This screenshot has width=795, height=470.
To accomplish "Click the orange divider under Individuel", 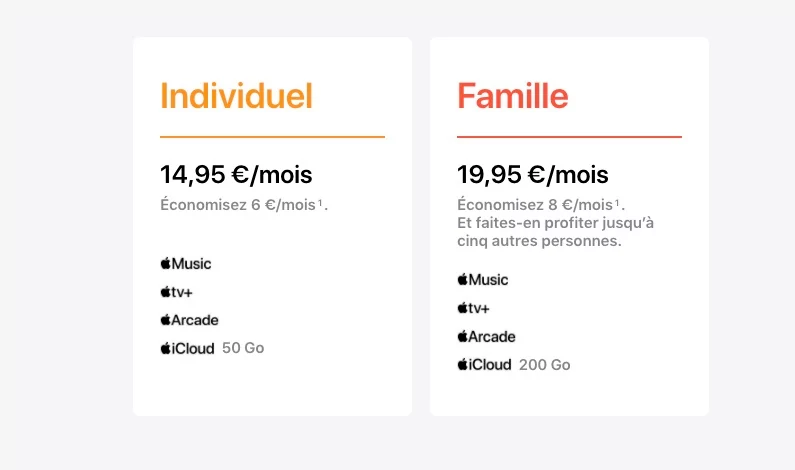I will tap(272, 137).
